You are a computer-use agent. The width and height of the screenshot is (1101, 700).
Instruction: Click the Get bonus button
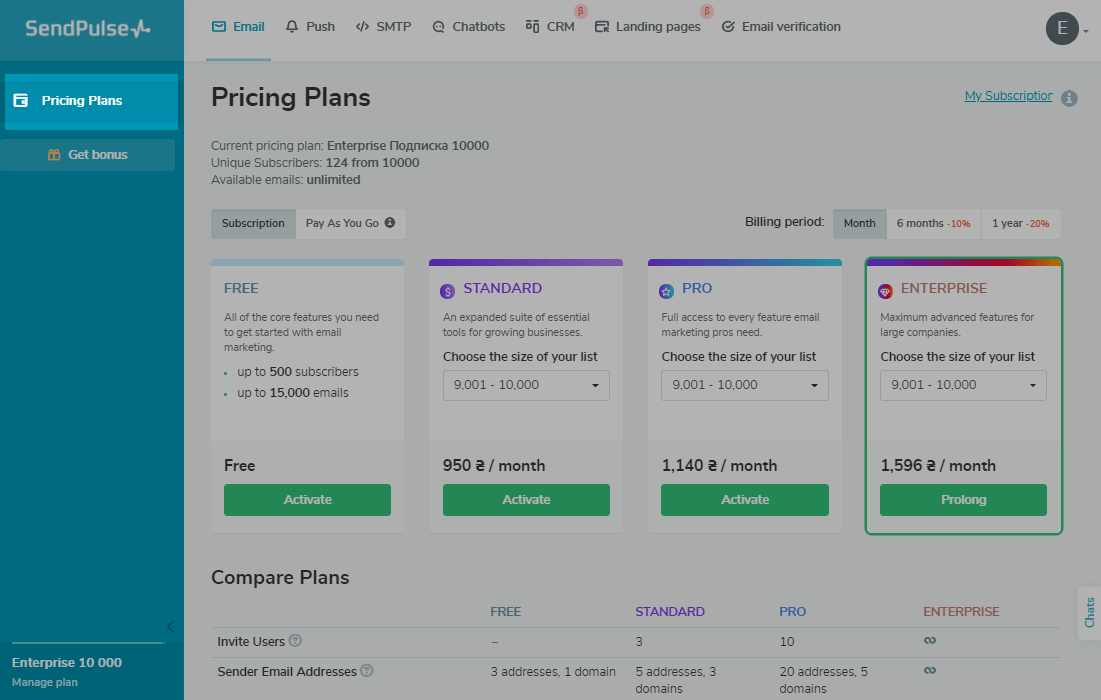[x=88, y=154]
